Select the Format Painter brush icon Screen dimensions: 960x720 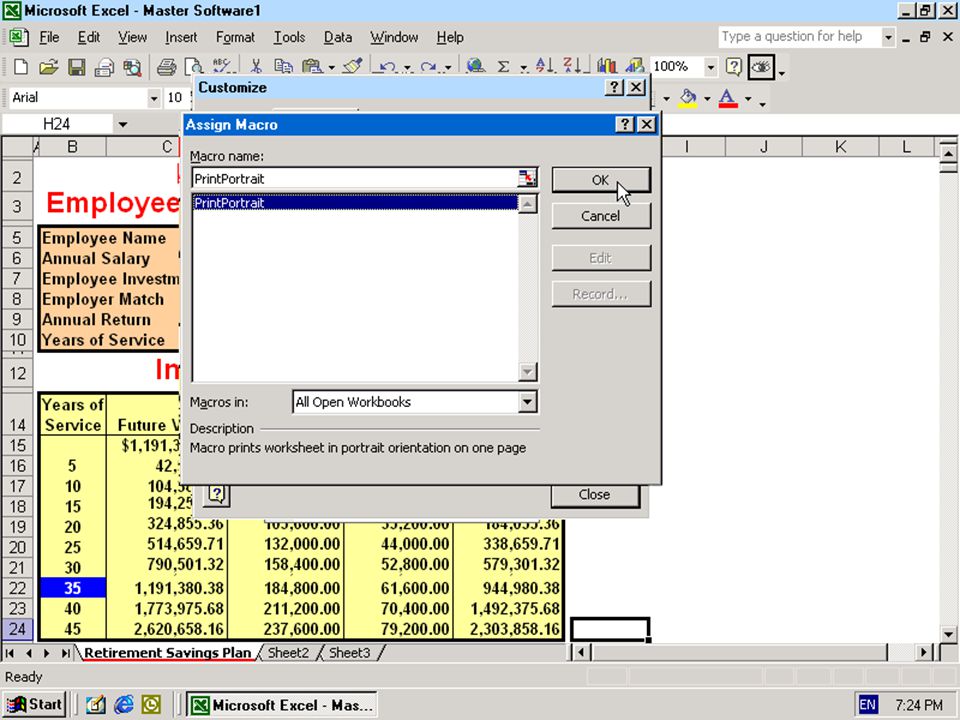click(353, 67)
